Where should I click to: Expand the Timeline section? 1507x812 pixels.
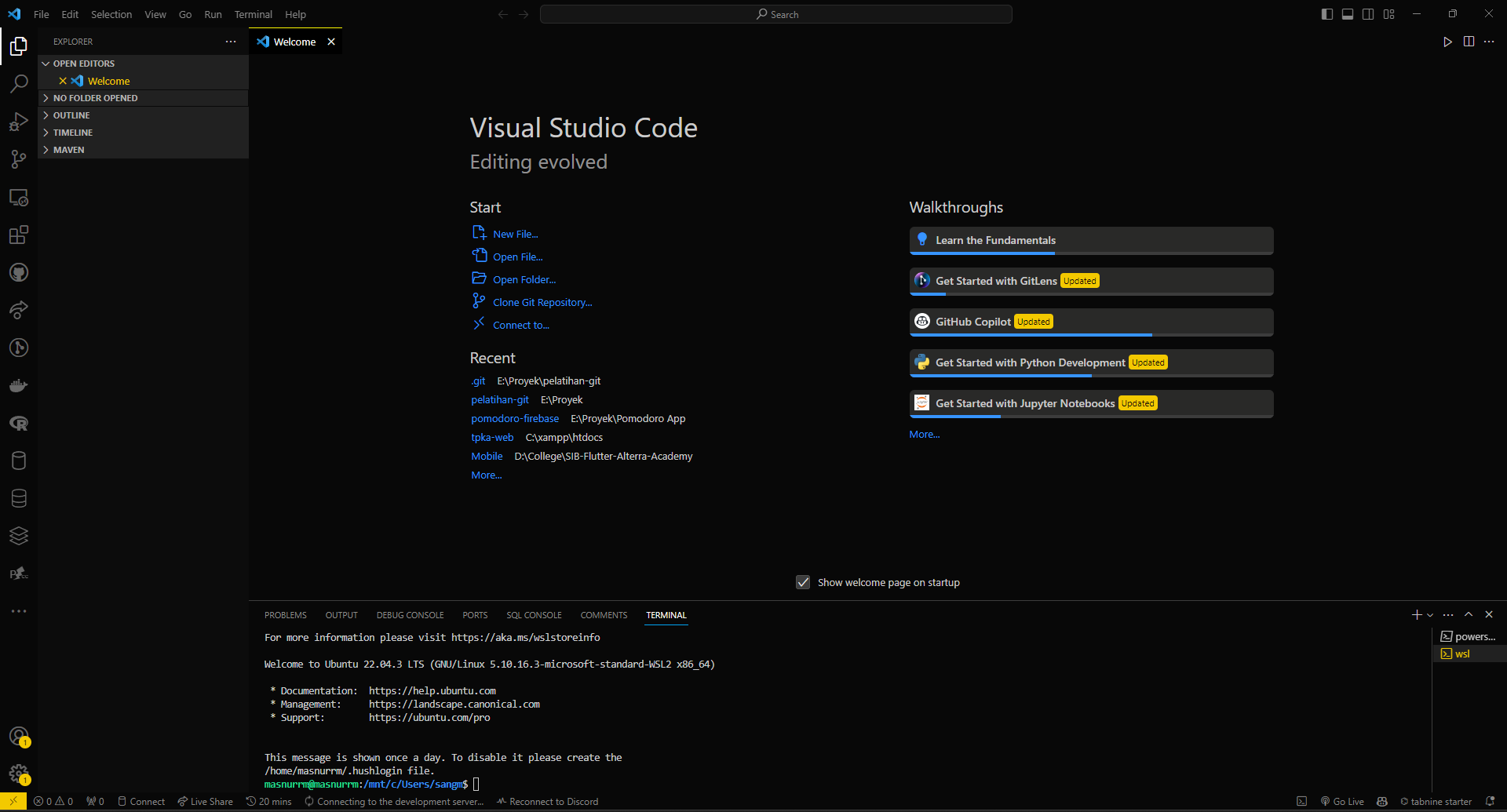pos(143,133)
